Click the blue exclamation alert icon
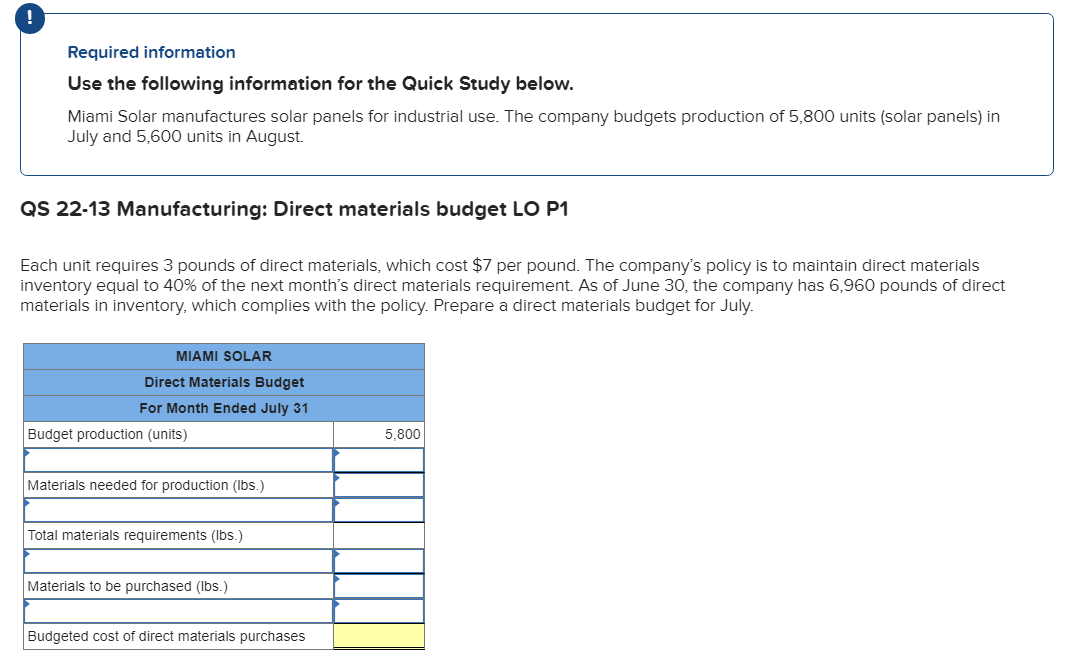Viewport: 1070px width, 652px height. tap(29, 18)
